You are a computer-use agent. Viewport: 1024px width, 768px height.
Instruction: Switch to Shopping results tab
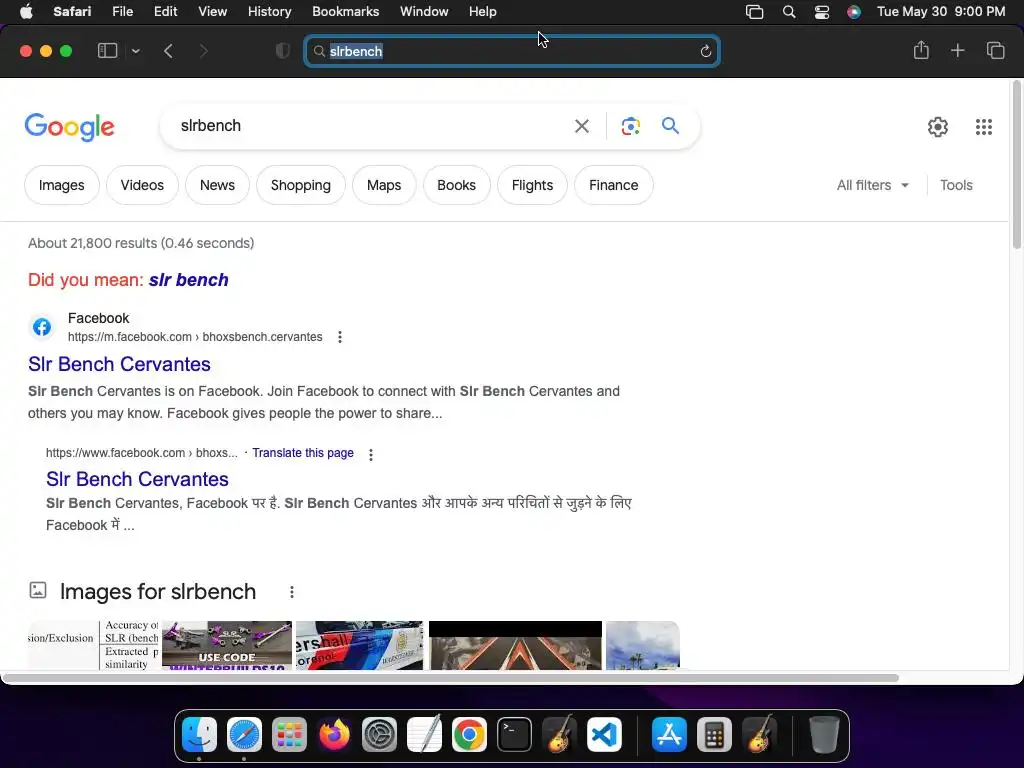[300, 185]
